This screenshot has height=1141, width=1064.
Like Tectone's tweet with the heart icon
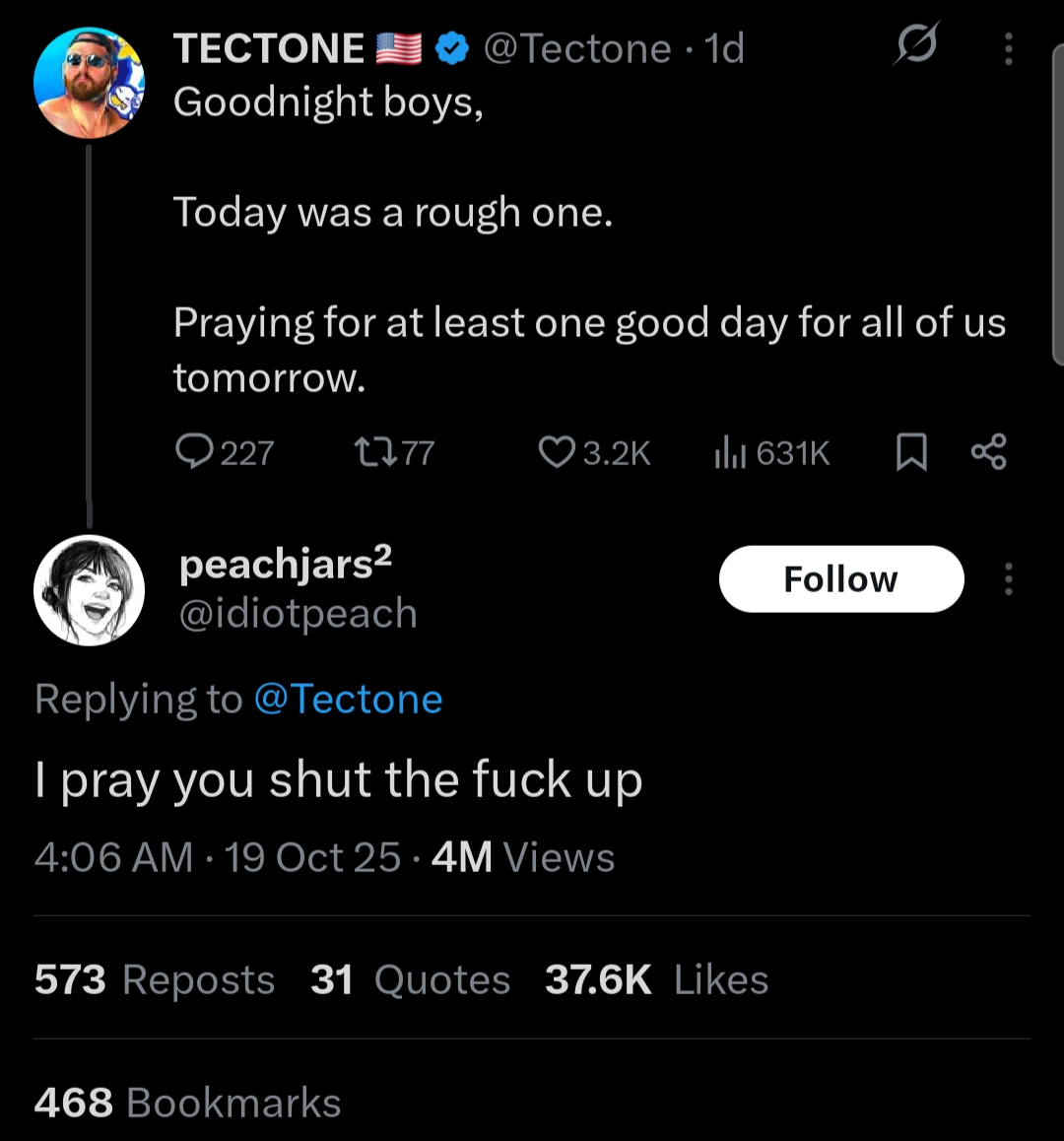(x=557, y=451)
